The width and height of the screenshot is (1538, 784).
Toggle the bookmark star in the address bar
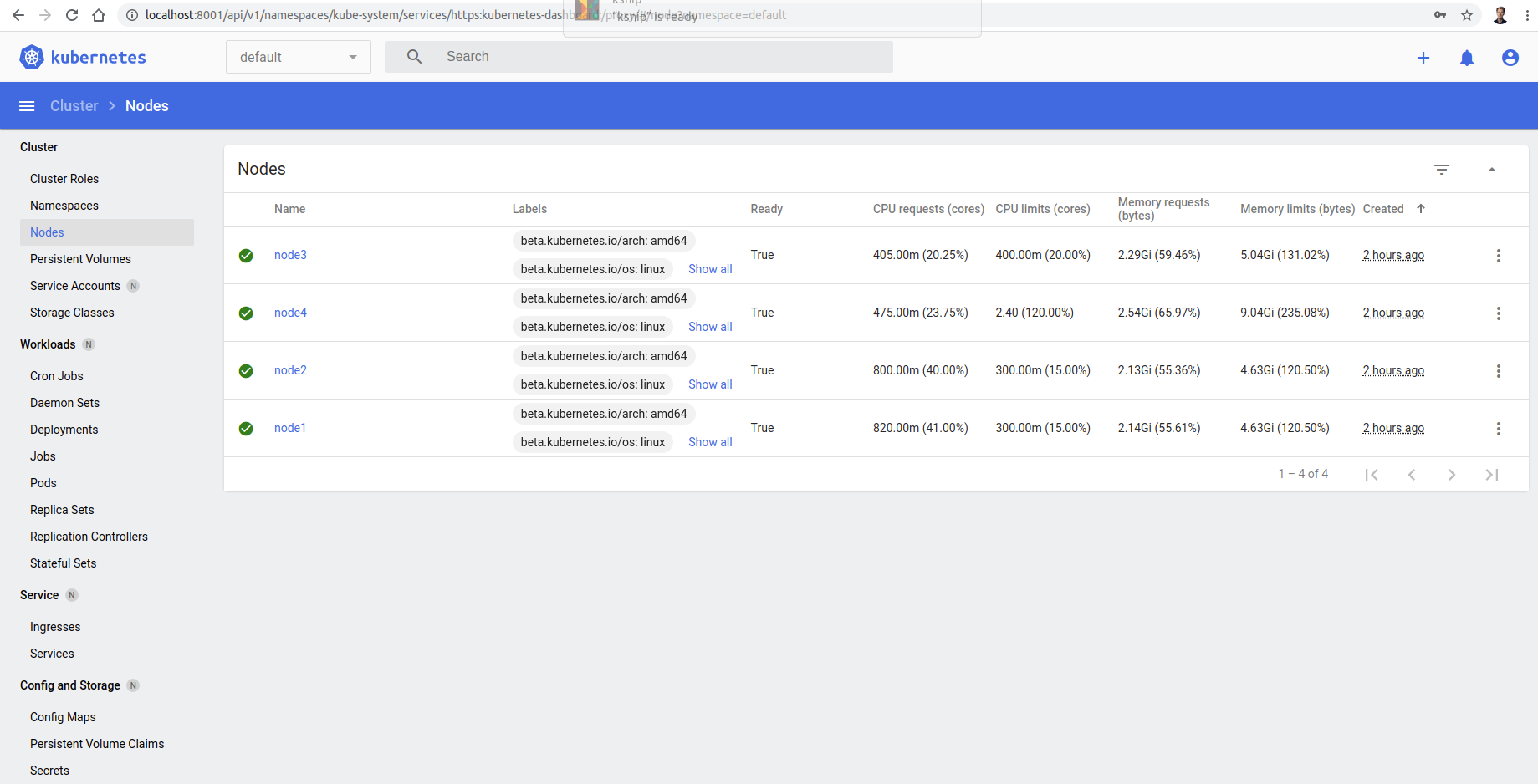tap(1466, 15)
